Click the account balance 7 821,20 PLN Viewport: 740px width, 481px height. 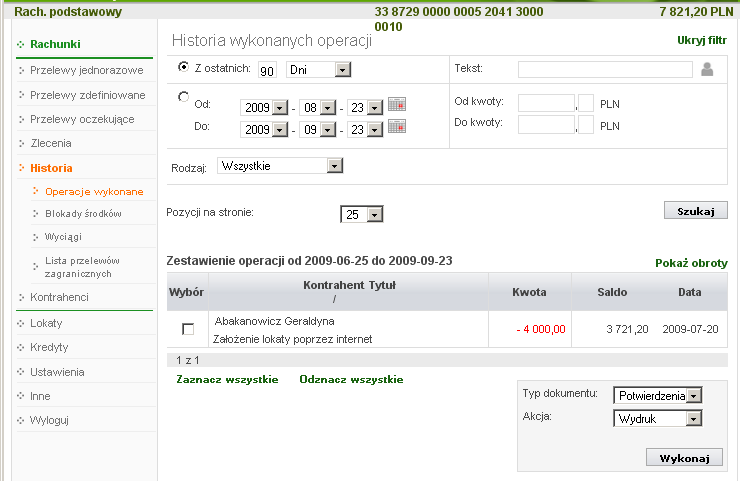click(696, 11)
